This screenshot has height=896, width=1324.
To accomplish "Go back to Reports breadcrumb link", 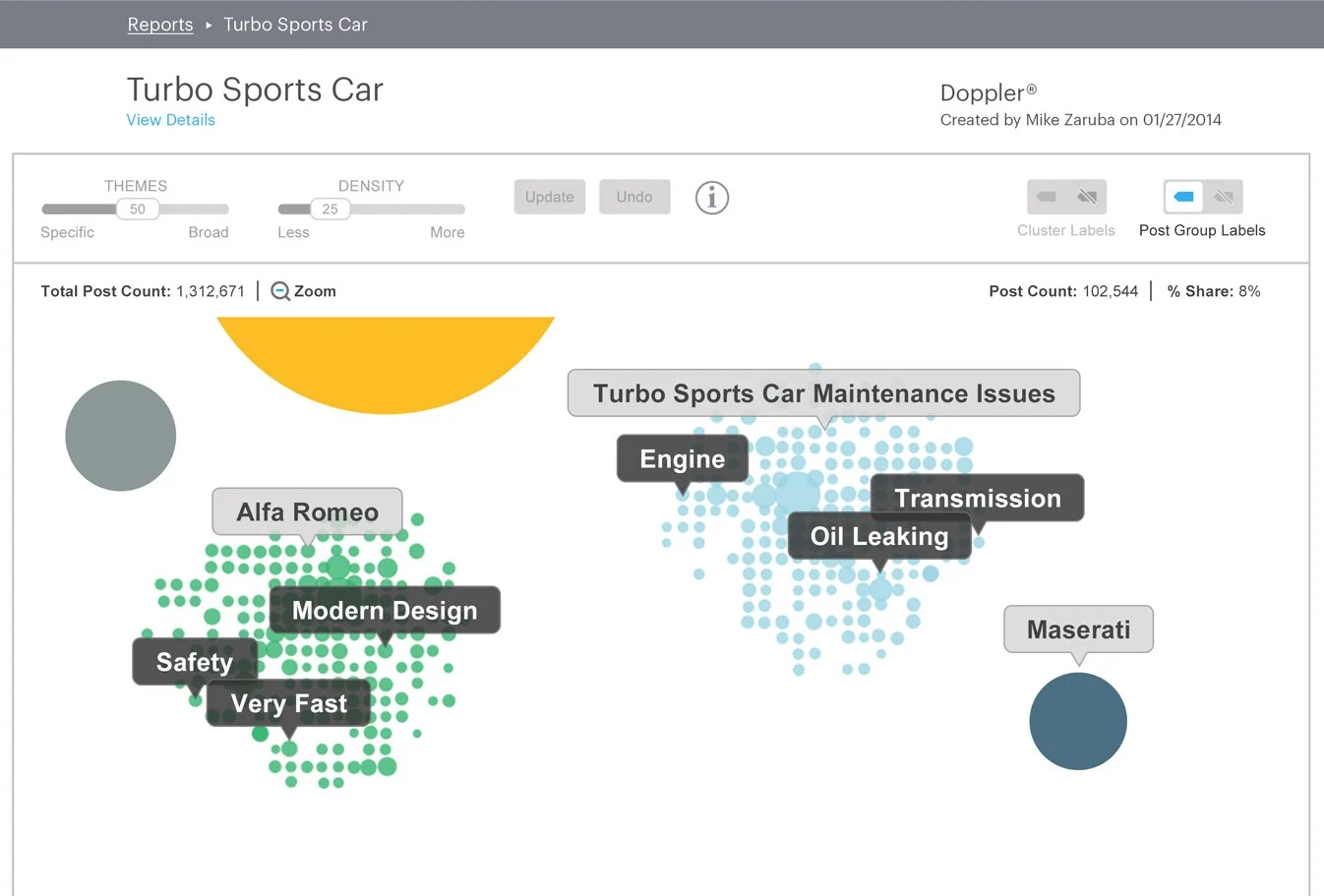I will (160, 25).
